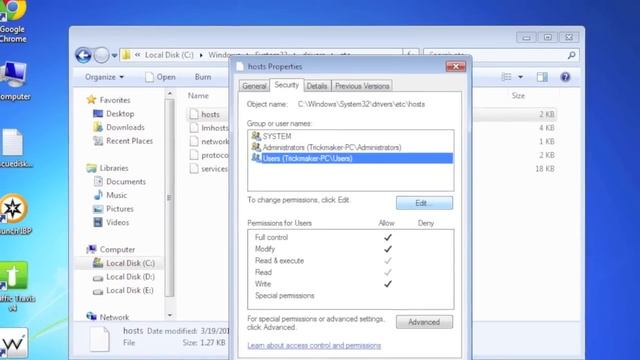Open Explorer help question mark icon
Screen dimensions: 640x360
click(565, 77)
